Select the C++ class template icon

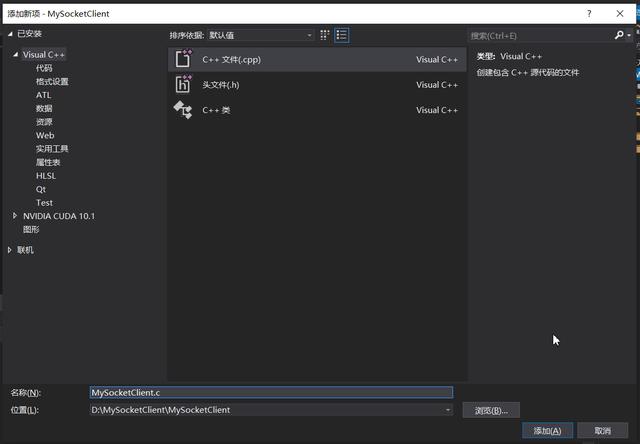tap(183, 110)
